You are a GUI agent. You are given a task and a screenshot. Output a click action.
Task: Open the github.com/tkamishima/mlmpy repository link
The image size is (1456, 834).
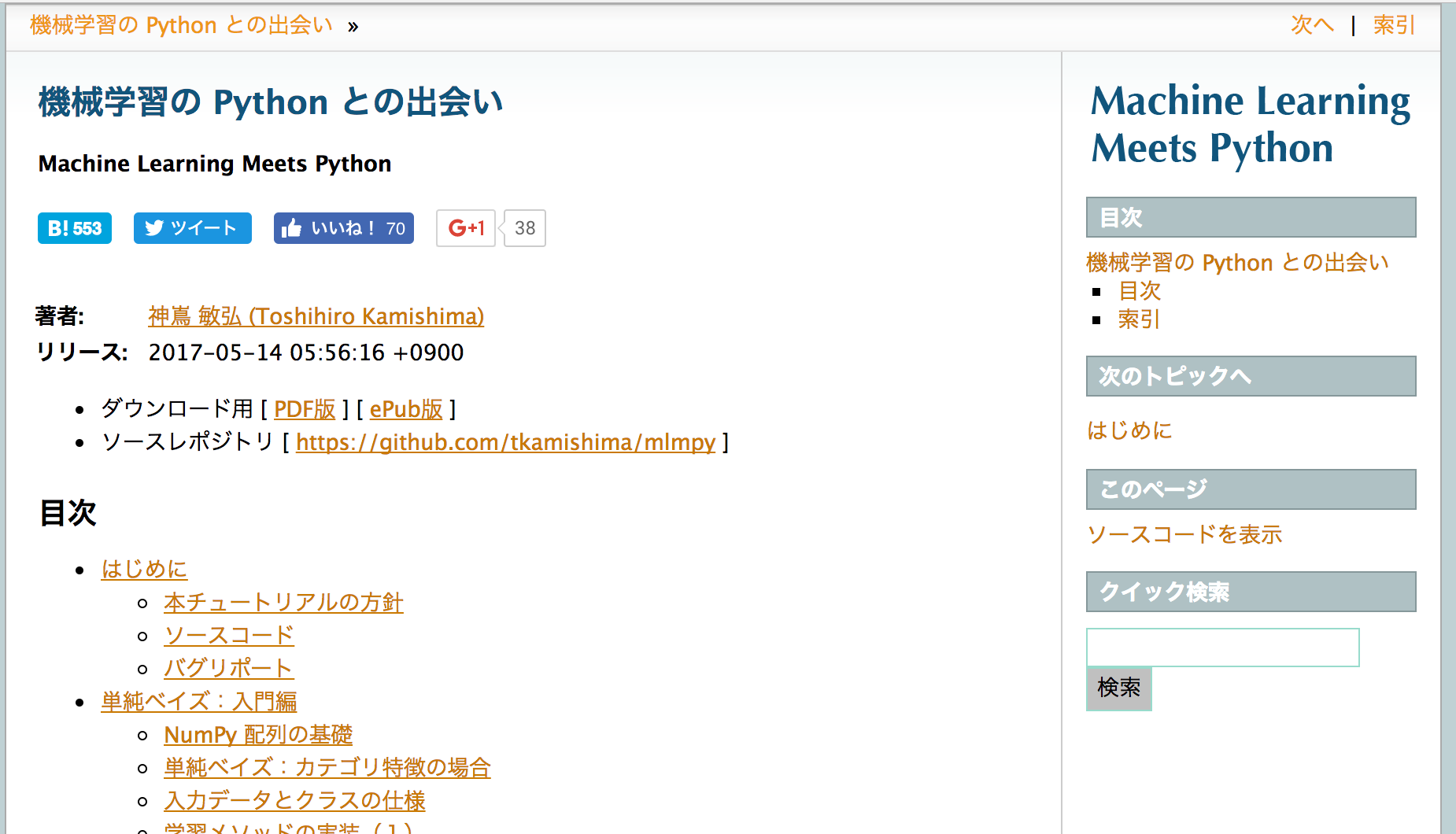pos(506,442)
